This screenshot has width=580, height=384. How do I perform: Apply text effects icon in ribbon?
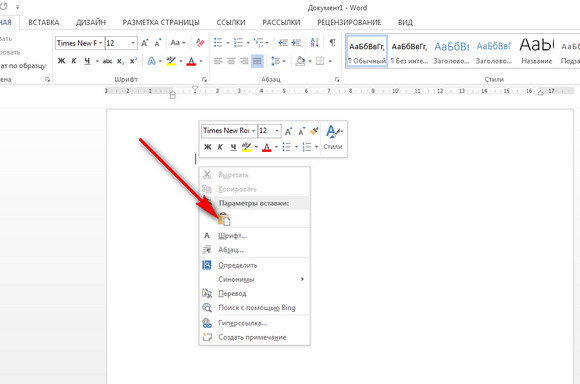tap(152, 61)
